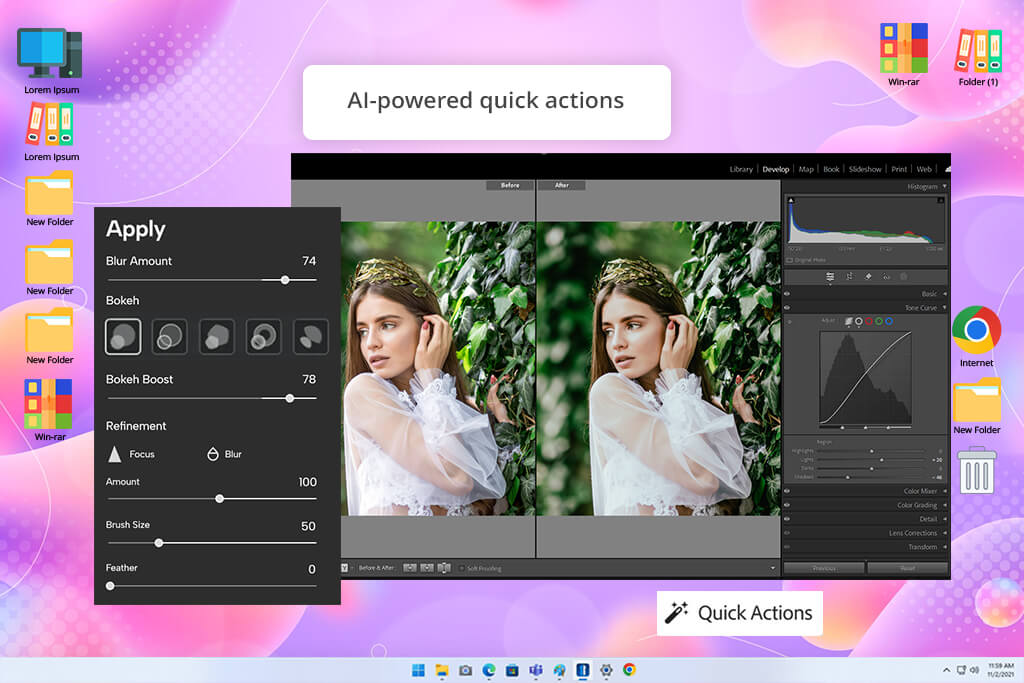1024x683 pixels.
Task: Choose the Healing eraser tool icon
Action: 868,276
